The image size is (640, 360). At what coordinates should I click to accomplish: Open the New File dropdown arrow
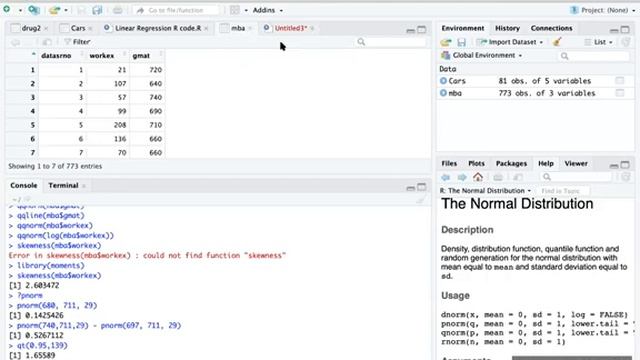[19, 10]
